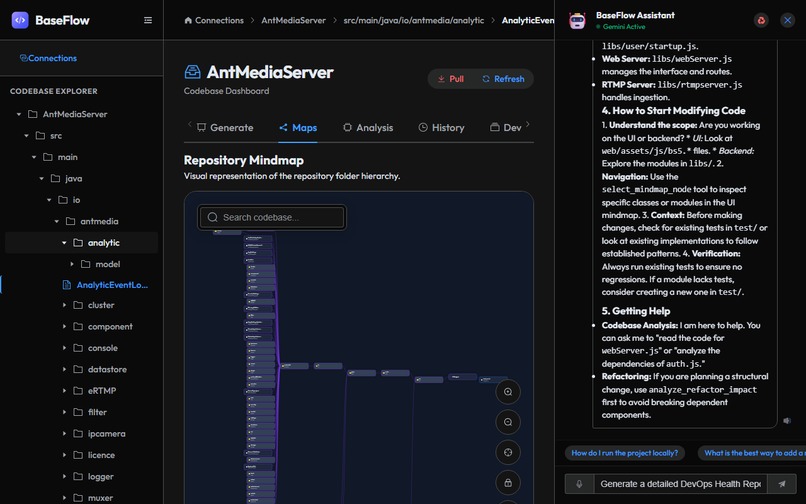This screenshot has height=504, width=806.
Task: Click the BaseFlow Assistant robot avatar
Action: tap(577, 20)
